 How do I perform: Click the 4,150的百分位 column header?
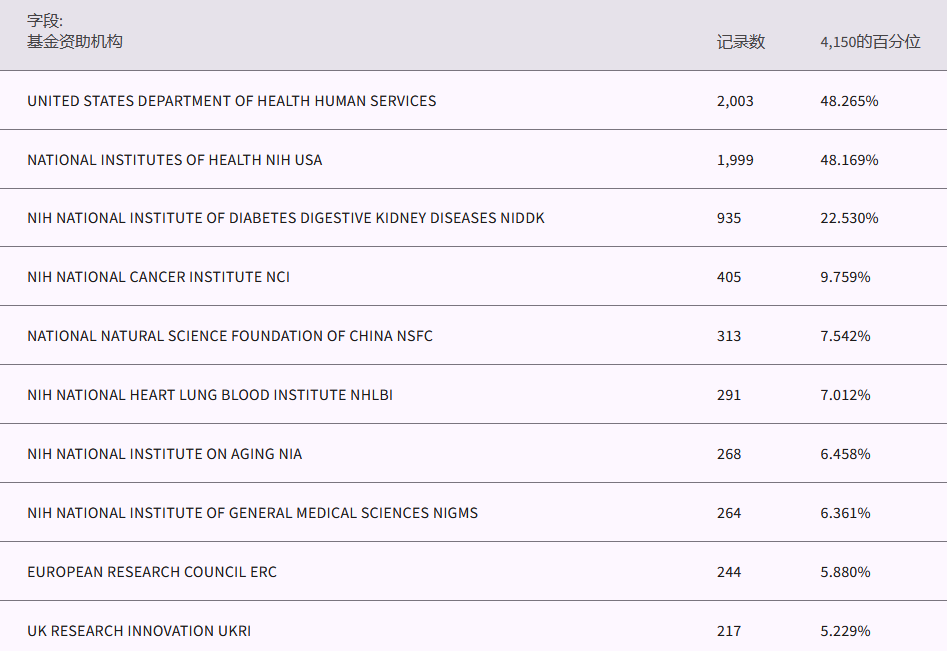coord(869,42)
